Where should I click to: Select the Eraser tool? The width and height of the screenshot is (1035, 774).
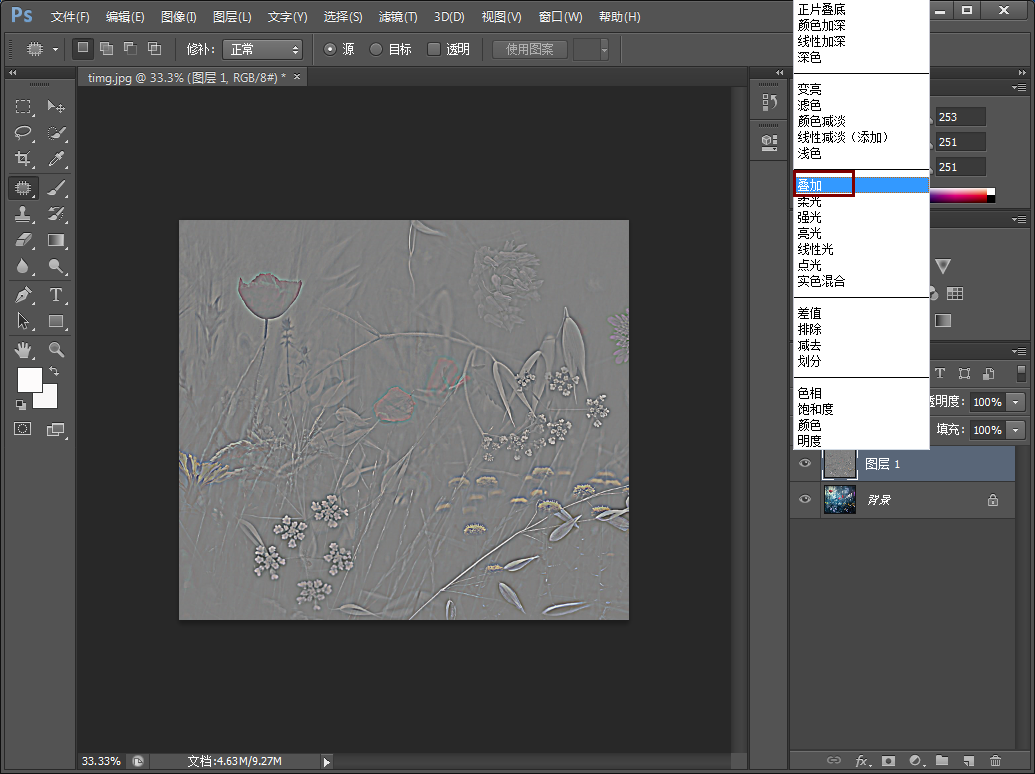(x=23, y=240)
